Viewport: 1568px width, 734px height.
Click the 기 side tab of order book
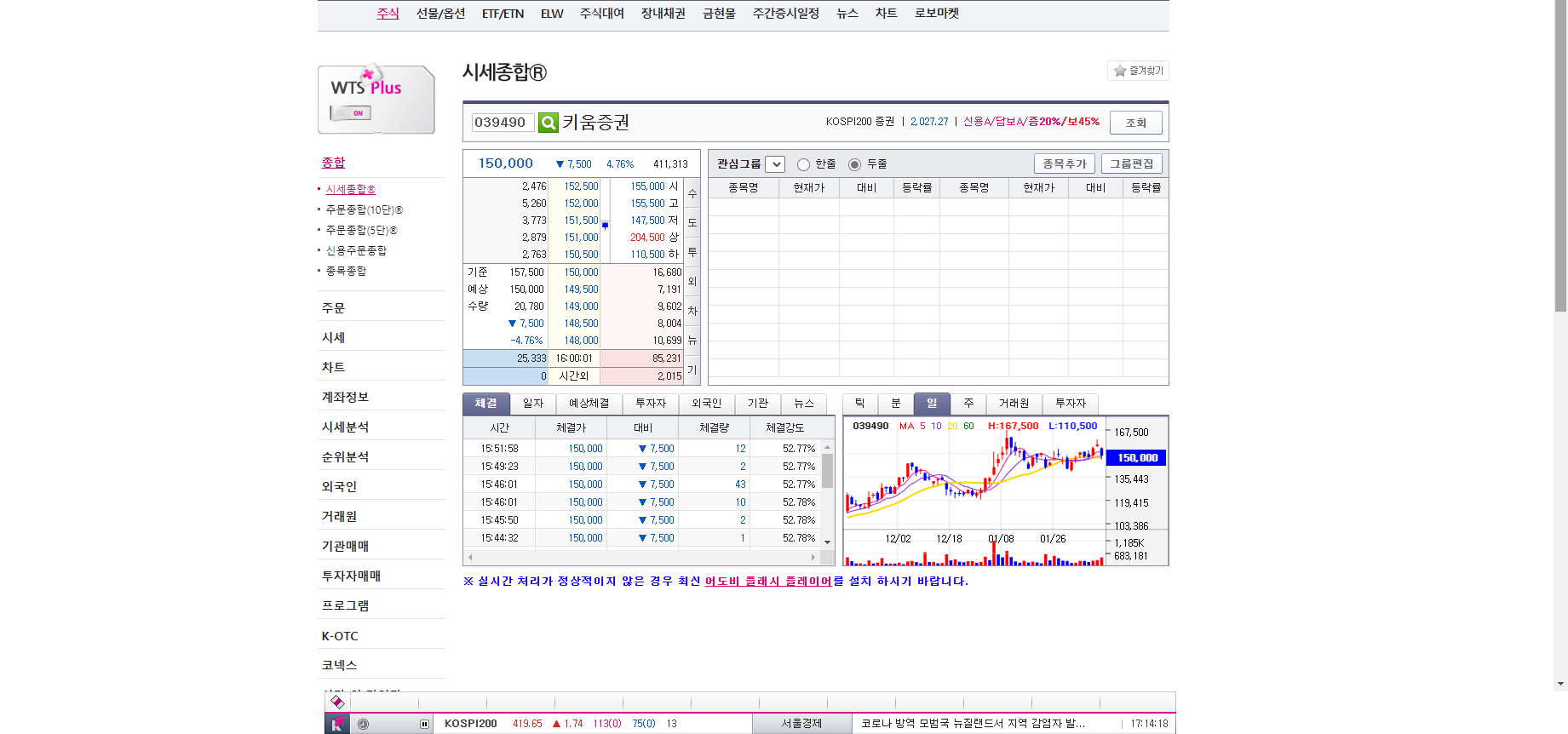coord(692,370)
